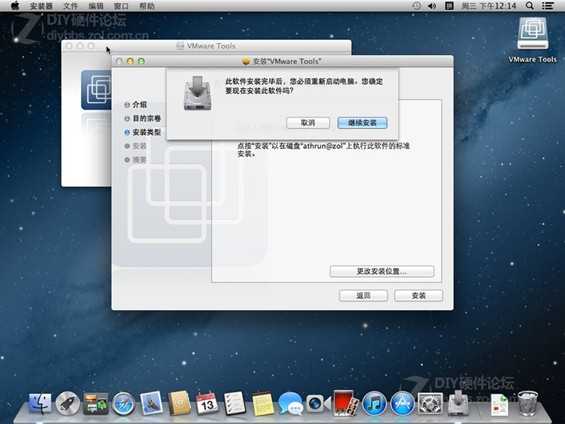Open Mission Control from the Dock

[95, 403]
